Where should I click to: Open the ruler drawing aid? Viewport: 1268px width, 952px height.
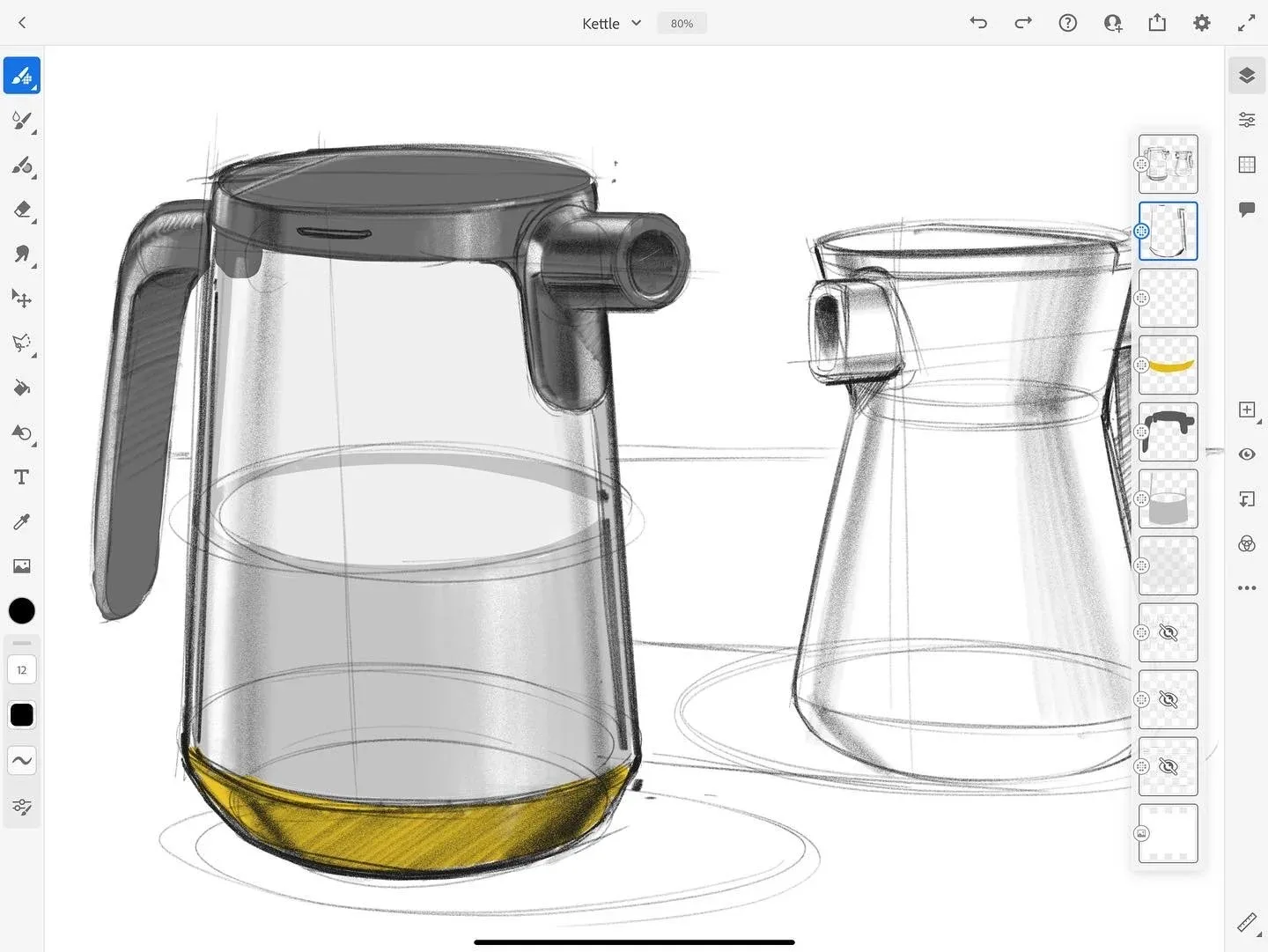tap(1247, 923)
